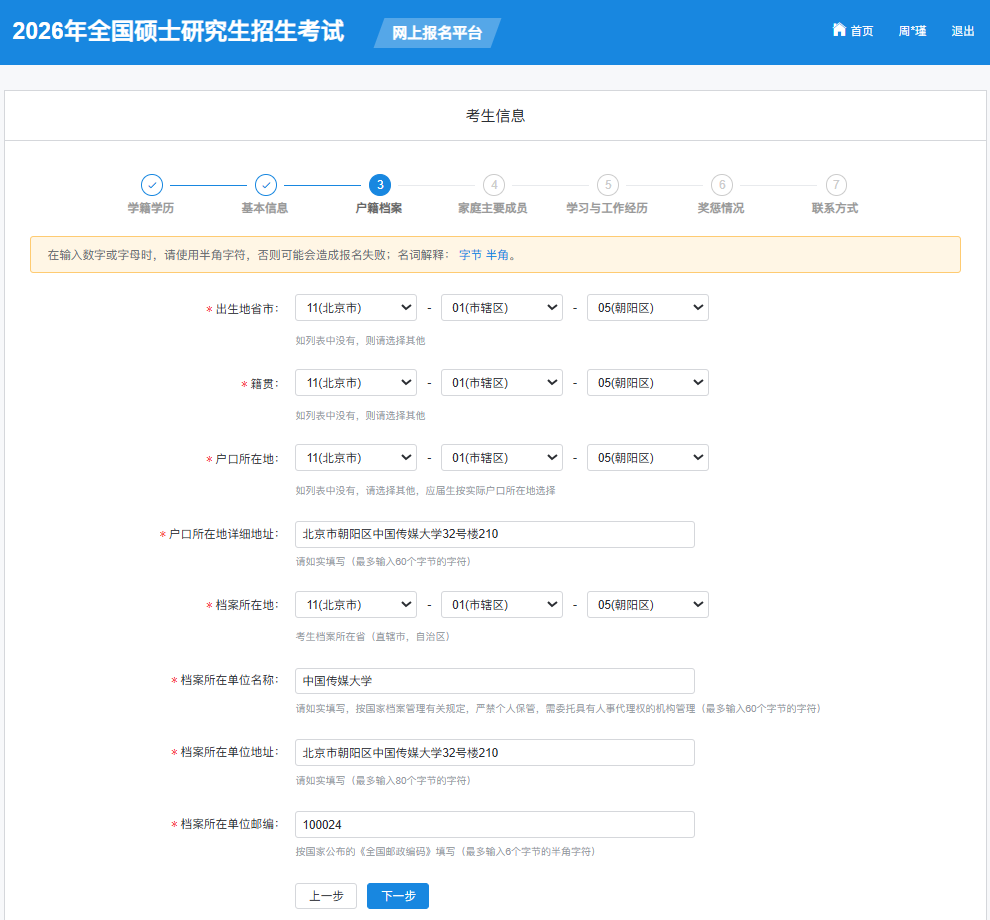点击步骤条中编号7的联系方式圆圈
The height and width of the screenshot is (920, 990).
point(835,185)
